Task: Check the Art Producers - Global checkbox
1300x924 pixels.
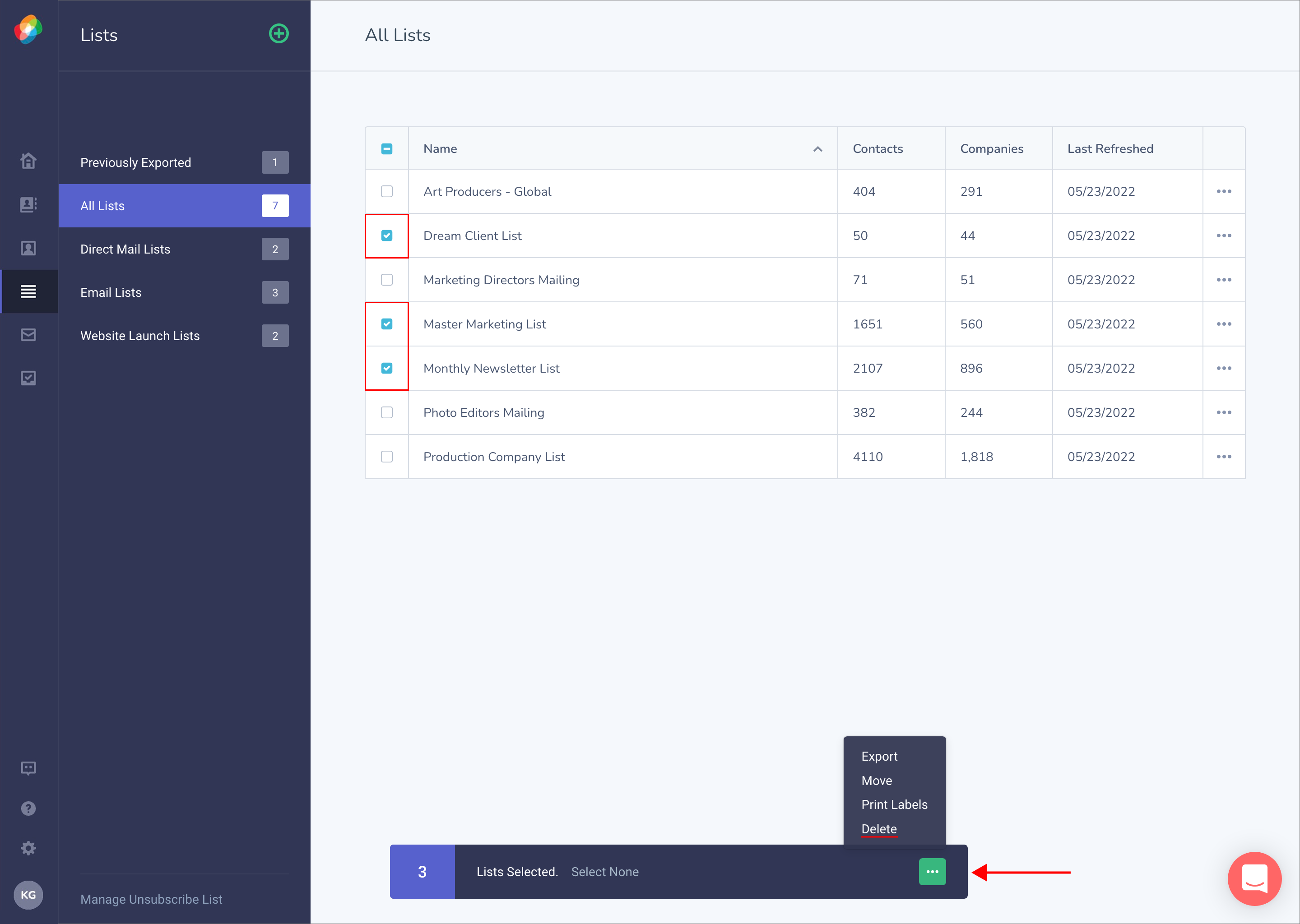Action: (x=386, y=191)
